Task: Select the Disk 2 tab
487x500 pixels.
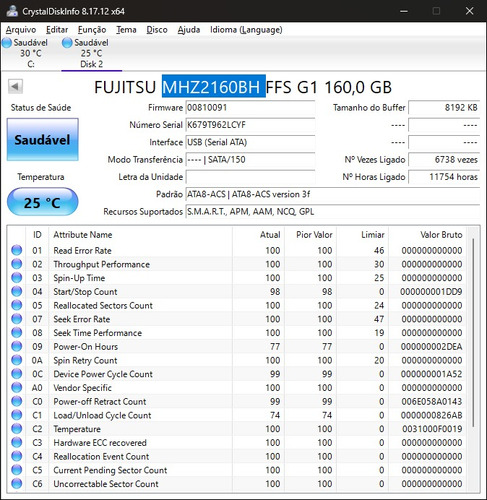Action: [x=91, y=53]
